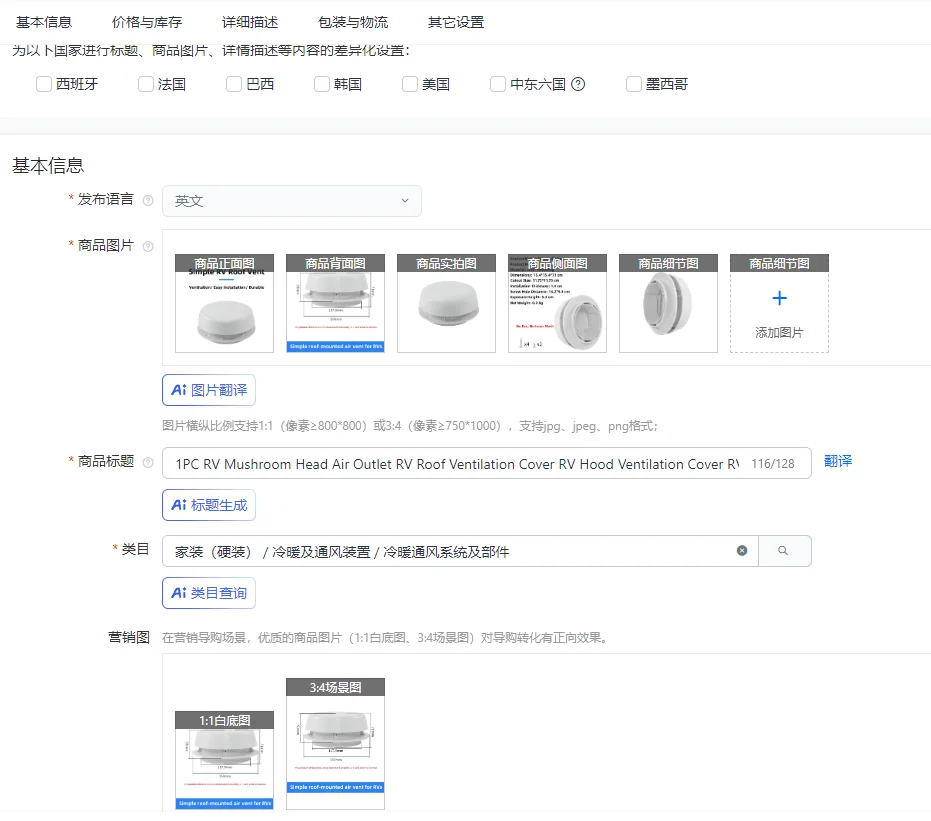The image size is (931, 821).
Task: Select the 商品正面图 thumbnail
Action: [x=224, y=303]
